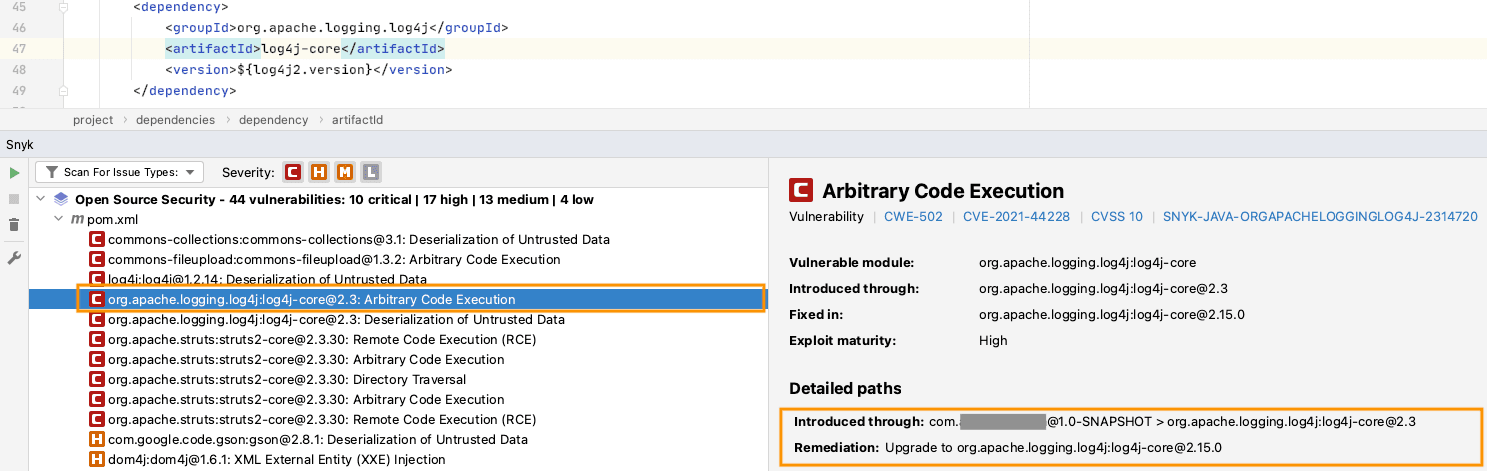Click the Remediation upgrade text
This screenshot has height=471, width=1487.
coord(1053,447)
